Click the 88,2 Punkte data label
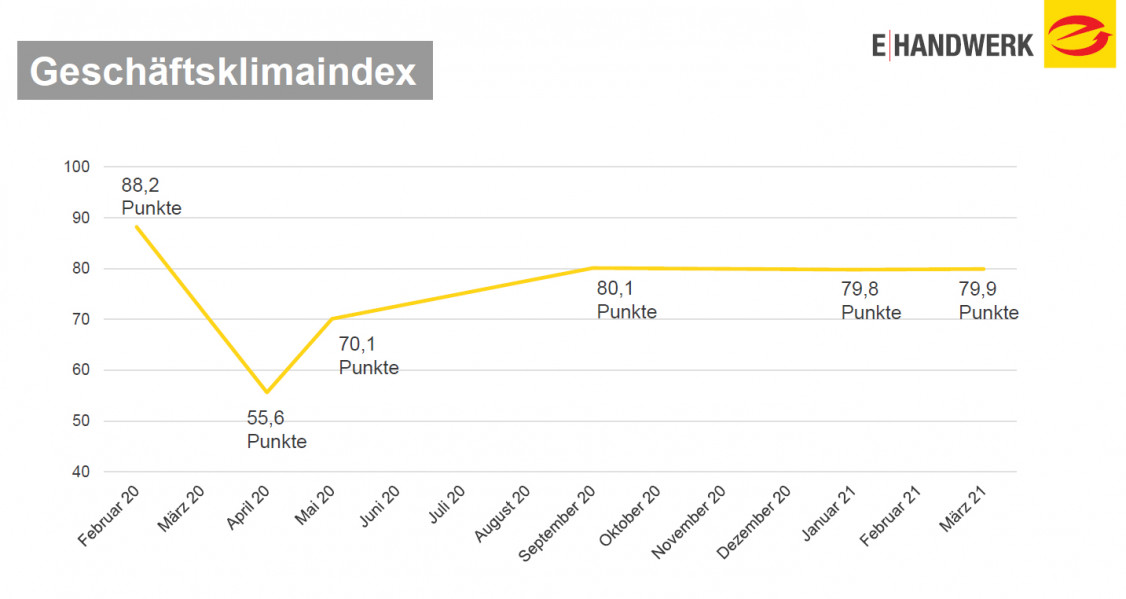The image size is (1126, 599). point(151,197)
